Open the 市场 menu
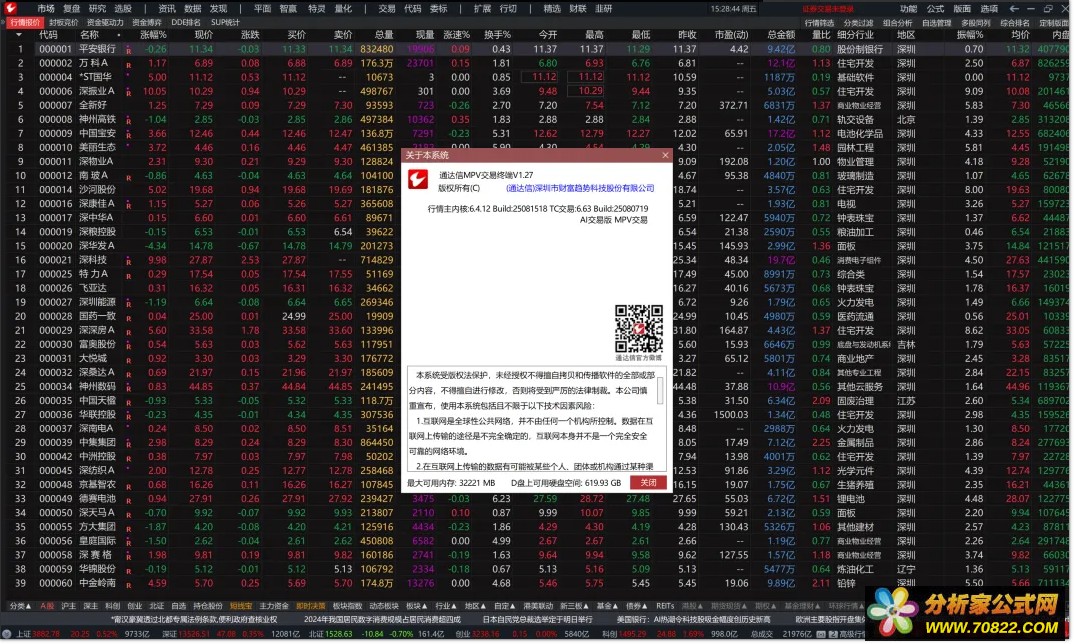Image resolution: width=1075 pixels, height=644 pixels. 46,9
